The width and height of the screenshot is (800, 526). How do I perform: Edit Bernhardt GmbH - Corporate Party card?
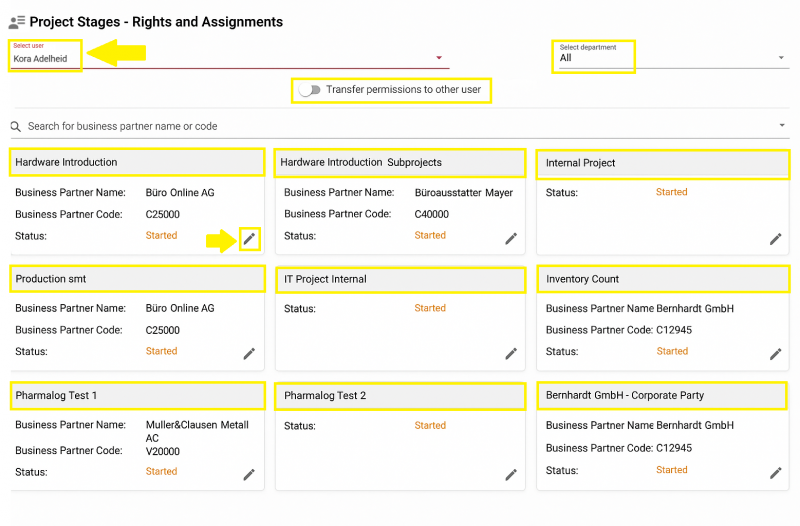[775, 473]
